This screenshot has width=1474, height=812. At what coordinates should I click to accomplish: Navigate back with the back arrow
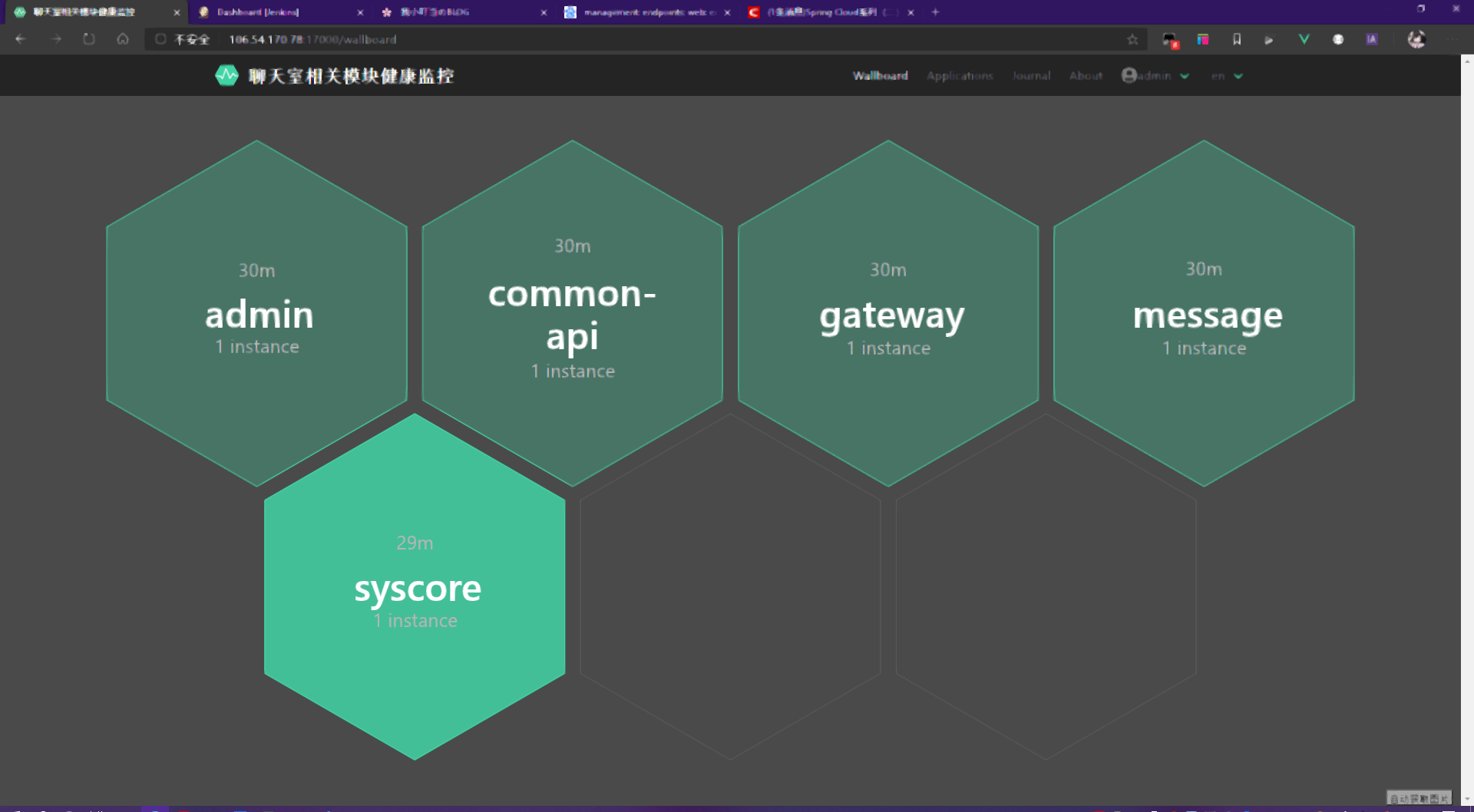(x=21, y=39)
